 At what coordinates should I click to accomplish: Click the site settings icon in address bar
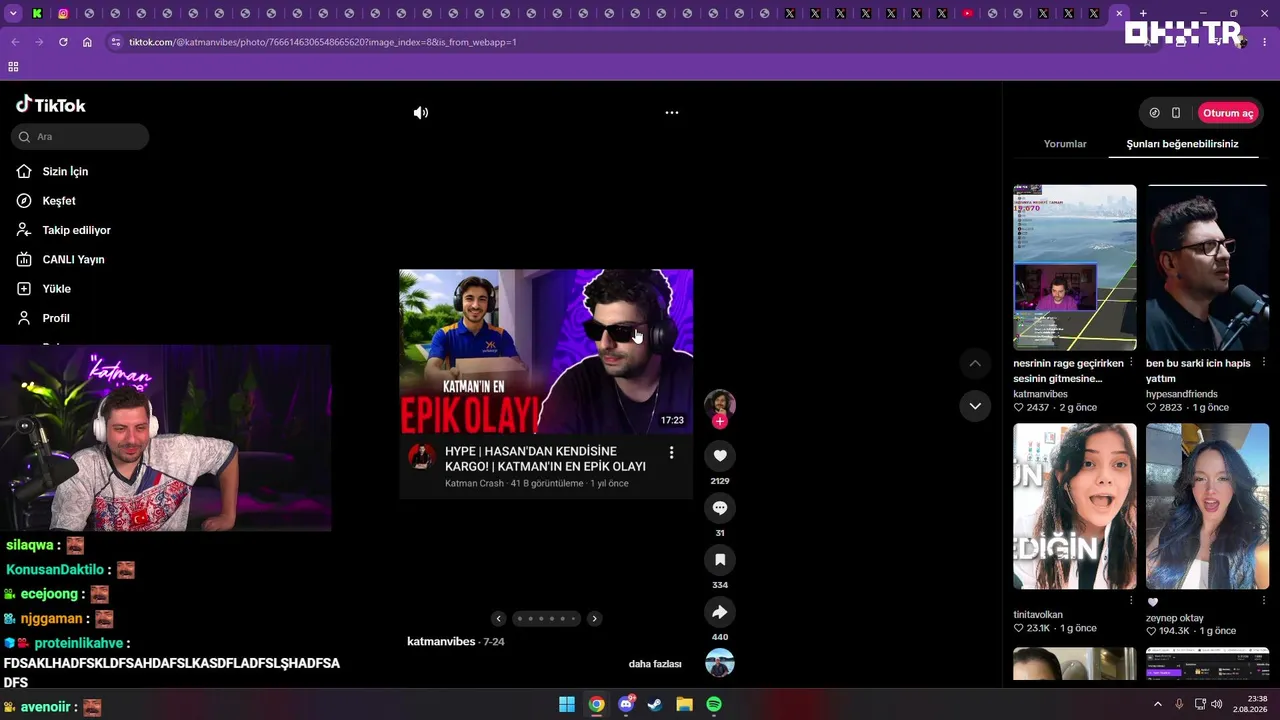tap(116, 42)
